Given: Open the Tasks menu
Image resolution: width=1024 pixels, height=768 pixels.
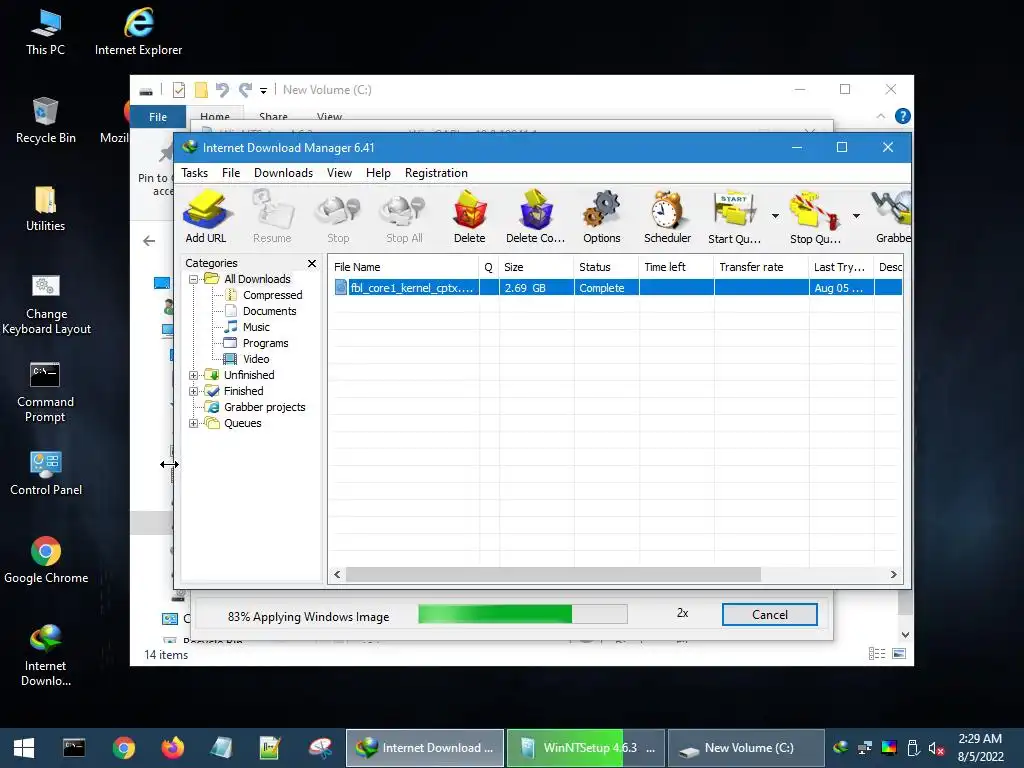Looking at the screenshot, I should tap(195, 173).
